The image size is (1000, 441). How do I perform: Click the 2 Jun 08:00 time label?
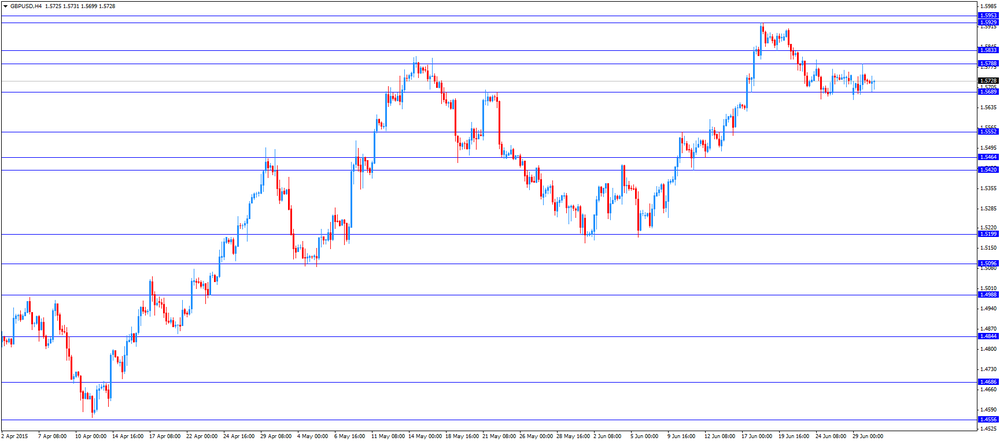[607, 436]
